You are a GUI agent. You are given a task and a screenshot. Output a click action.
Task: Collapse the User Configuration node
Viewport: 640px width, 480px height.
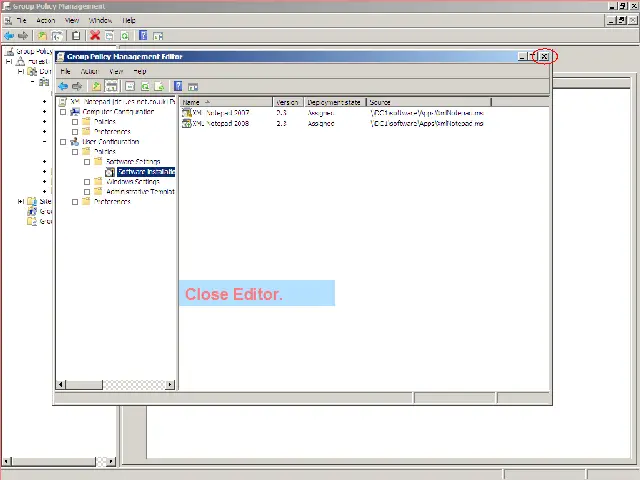click(62, 142)
